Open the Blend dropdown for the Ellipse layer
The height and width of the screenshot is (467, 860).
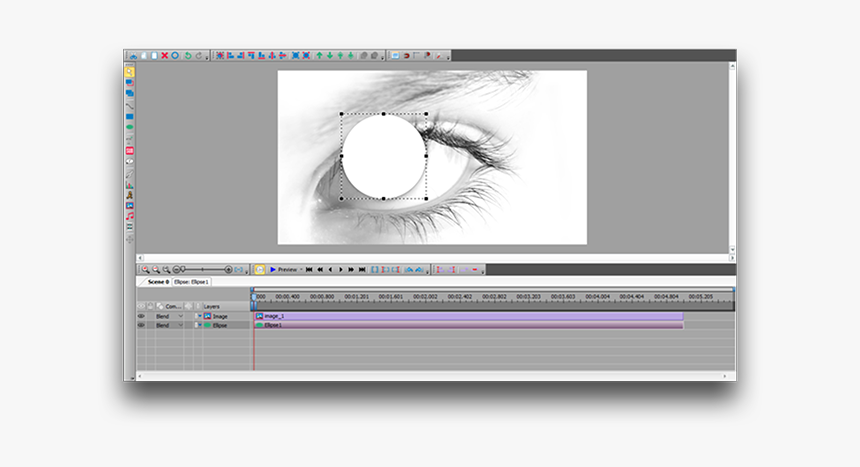coord(181,325)
